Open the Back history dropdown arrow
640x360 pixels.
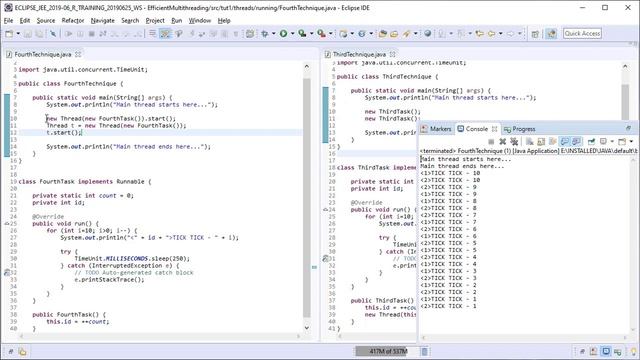pos(500,33)
